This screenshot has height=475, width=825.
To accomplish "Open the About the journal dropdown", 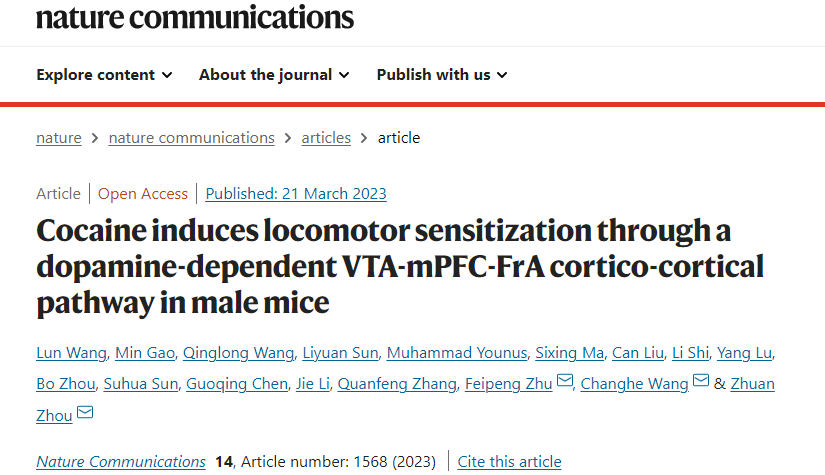I will point(274,75).
